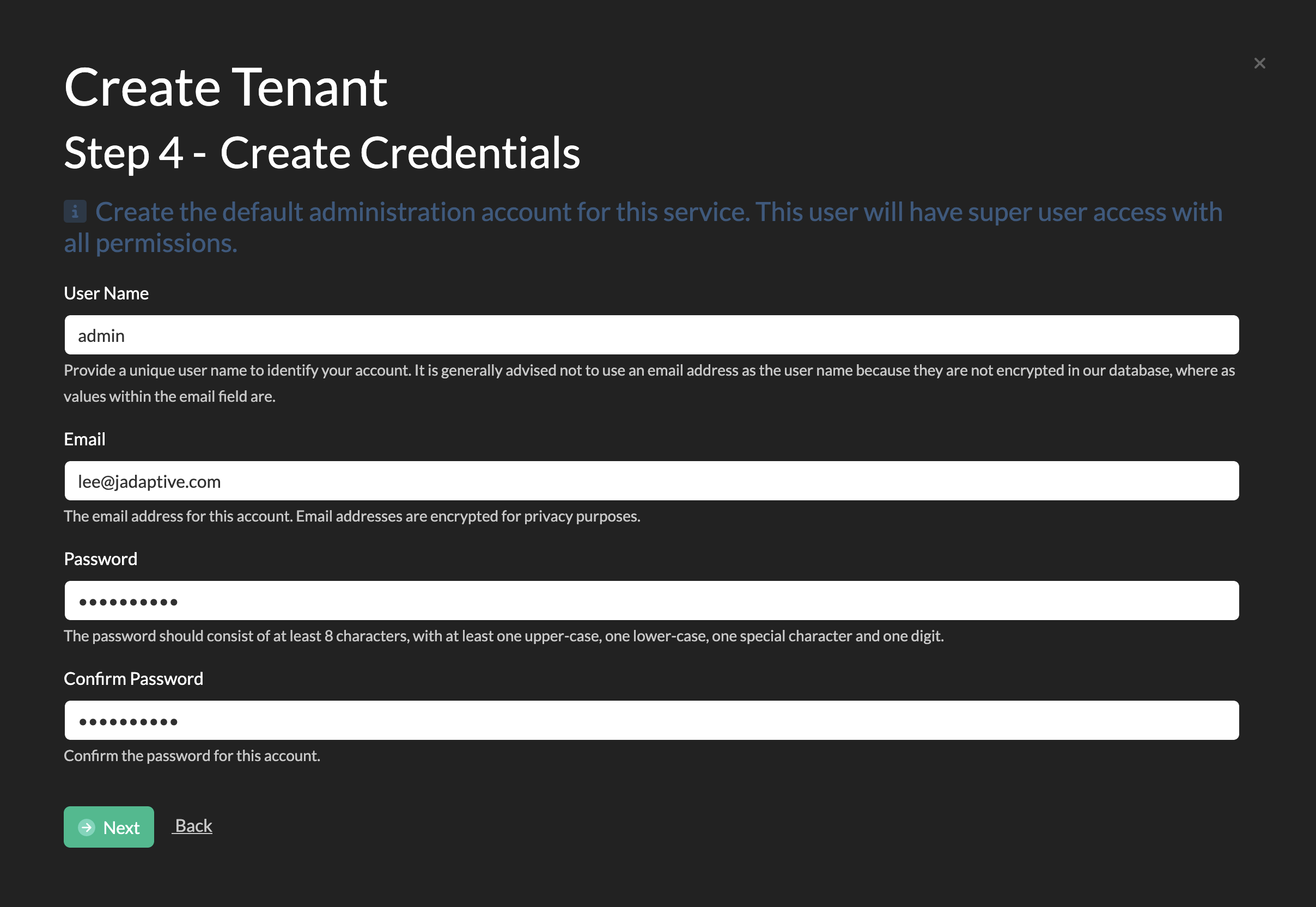The height and width of the screenshot is (907, 1316).
Task: Click the email encryption privacy hint text
Action: [x=352, y=517]
